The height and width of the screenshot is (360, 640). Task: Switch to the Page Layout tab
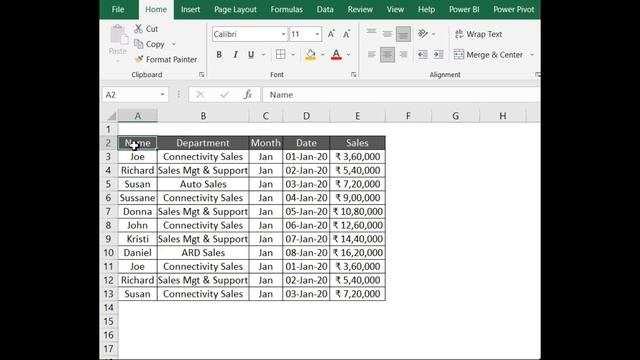(235, 9)
